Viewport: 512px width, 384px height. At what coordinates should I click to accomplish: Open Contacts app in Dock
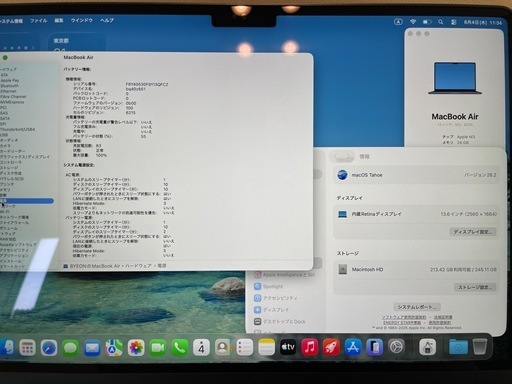coord(223,348)
